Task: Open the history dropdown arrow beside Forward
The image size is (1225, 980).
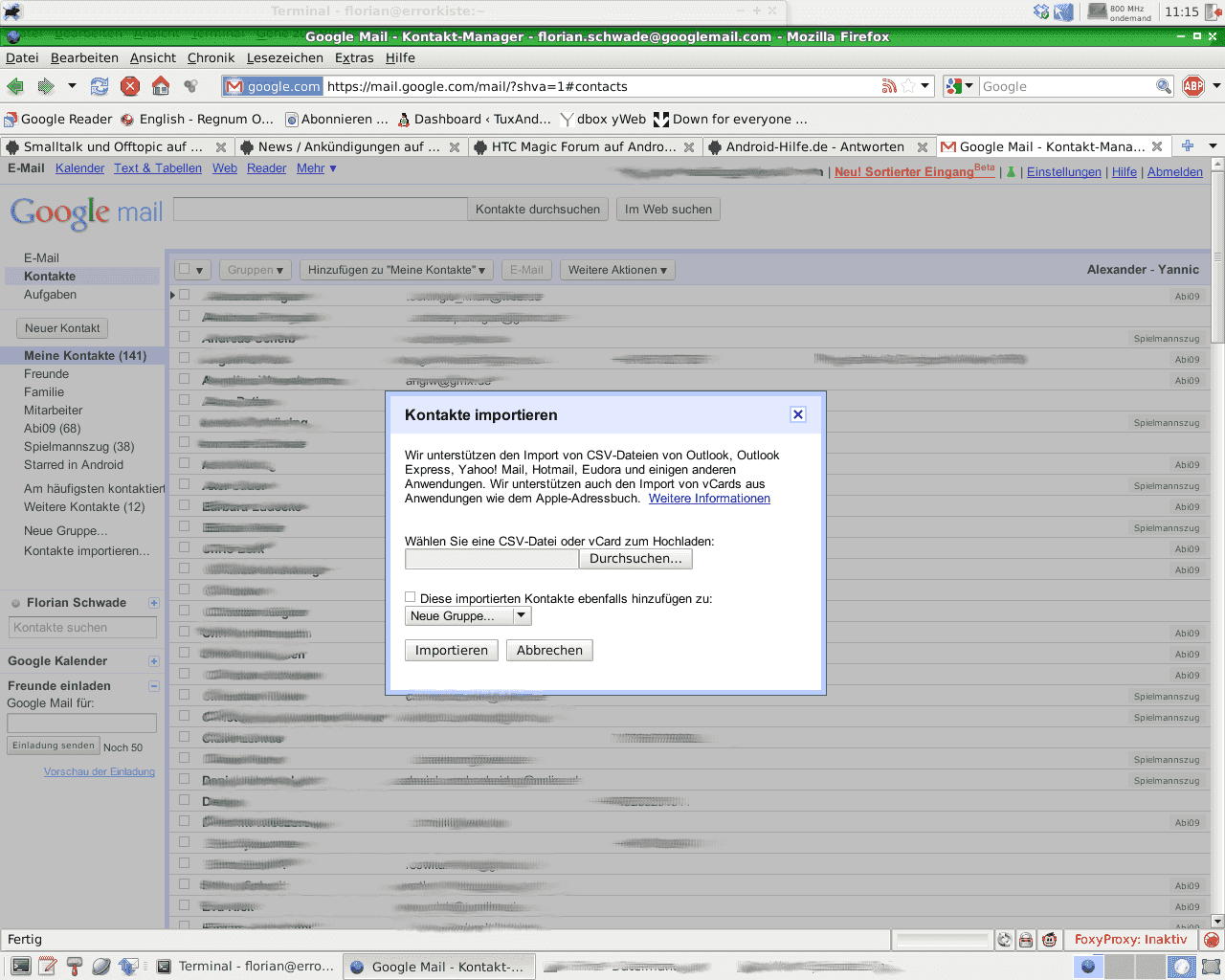Action: 71,86
